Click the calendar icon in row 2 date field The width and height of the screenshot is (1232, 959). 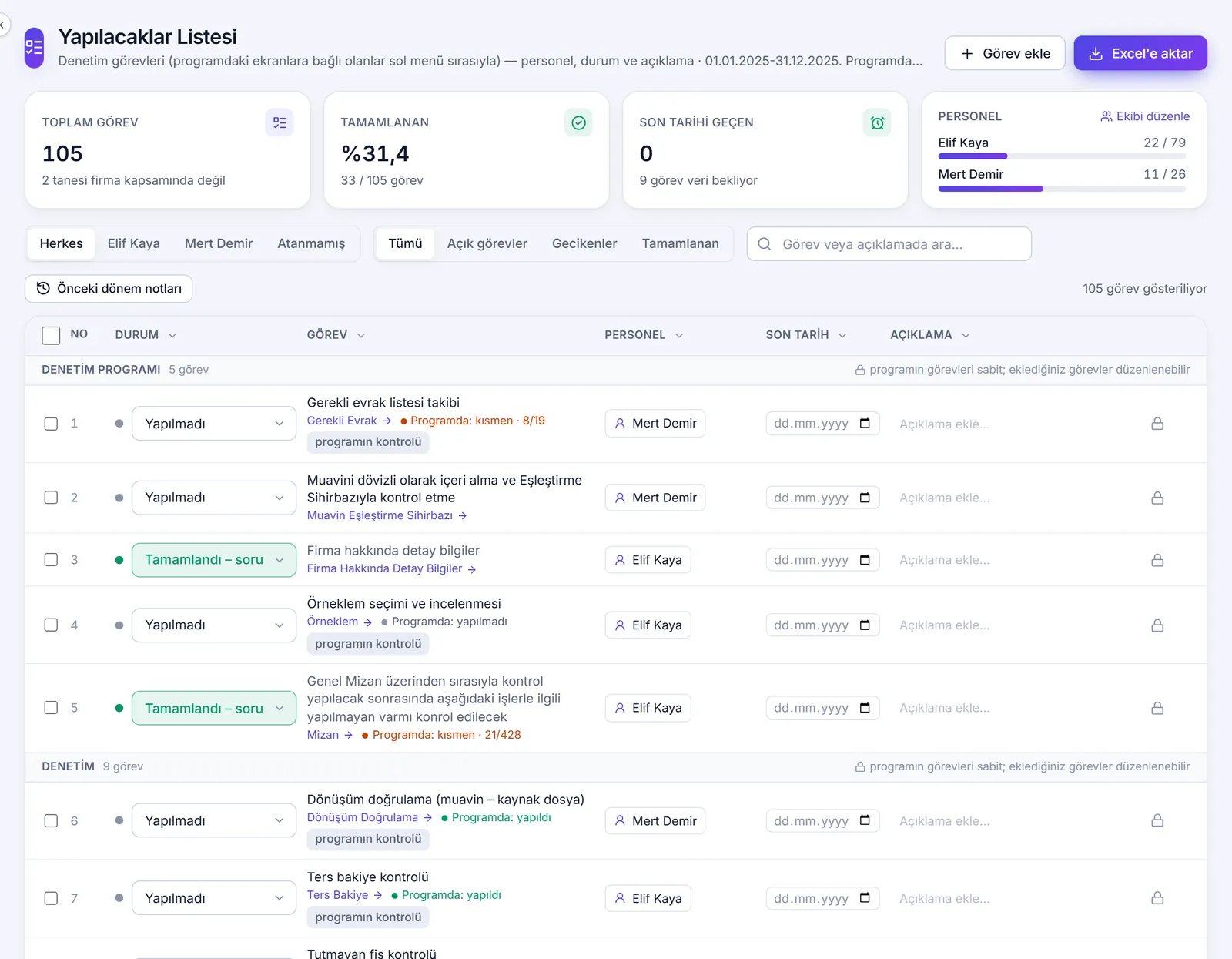865,498
